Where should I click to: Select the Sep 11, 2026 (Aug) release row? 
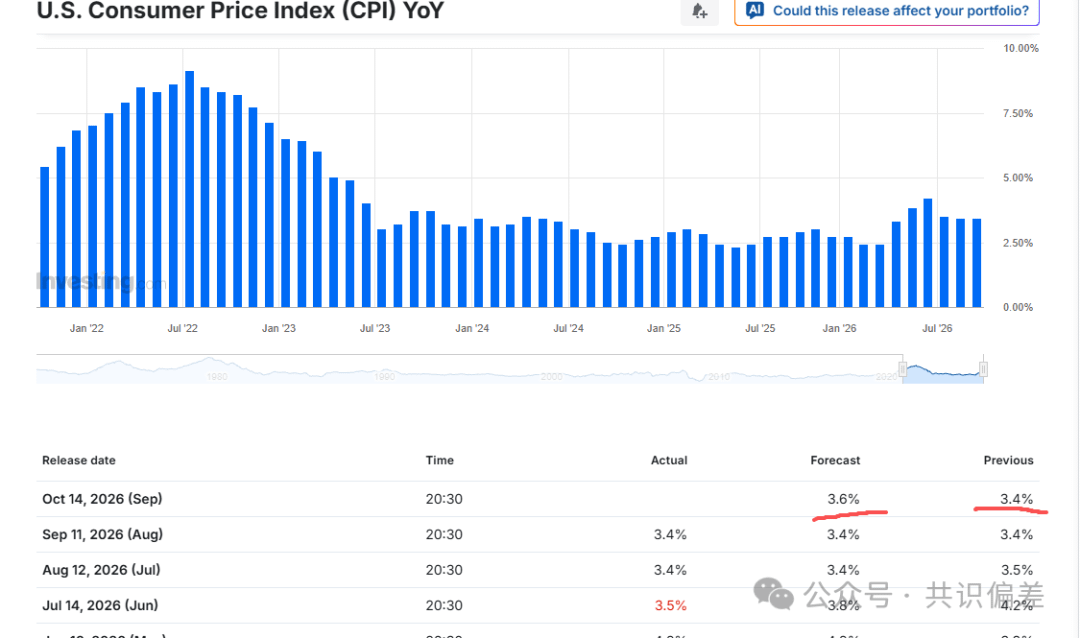537,535
